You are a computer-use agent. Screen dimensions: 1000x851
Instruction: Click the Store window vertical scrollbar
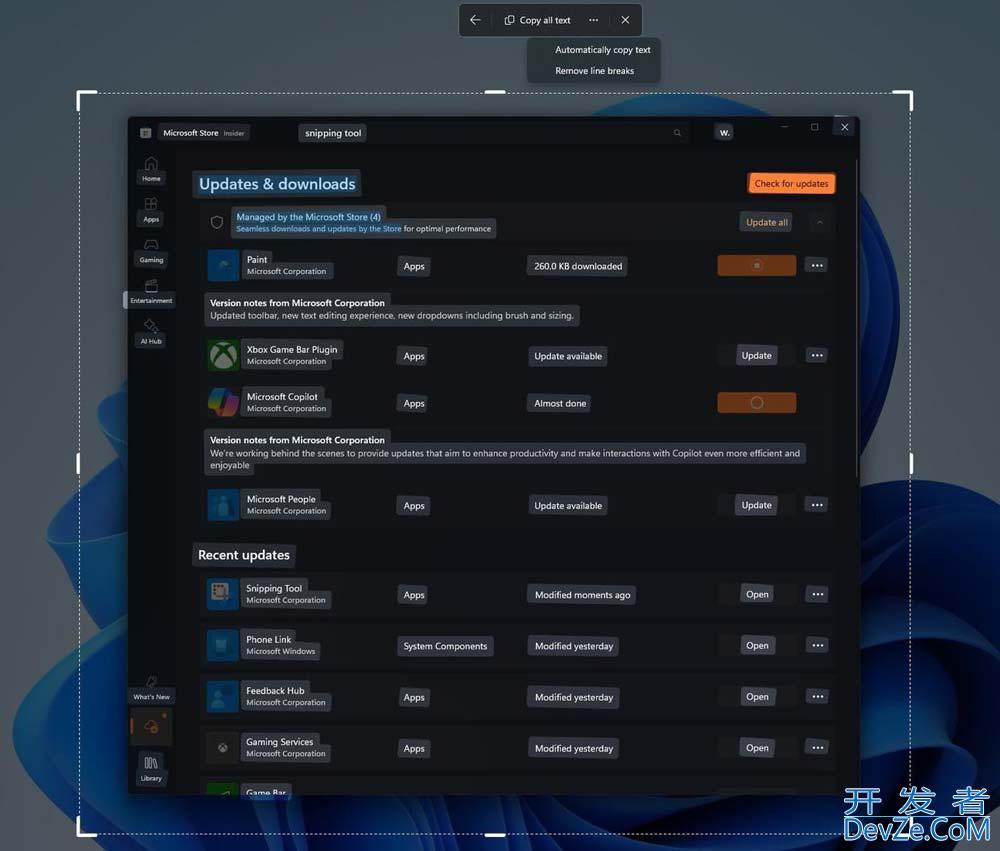[x=857, y=319]
